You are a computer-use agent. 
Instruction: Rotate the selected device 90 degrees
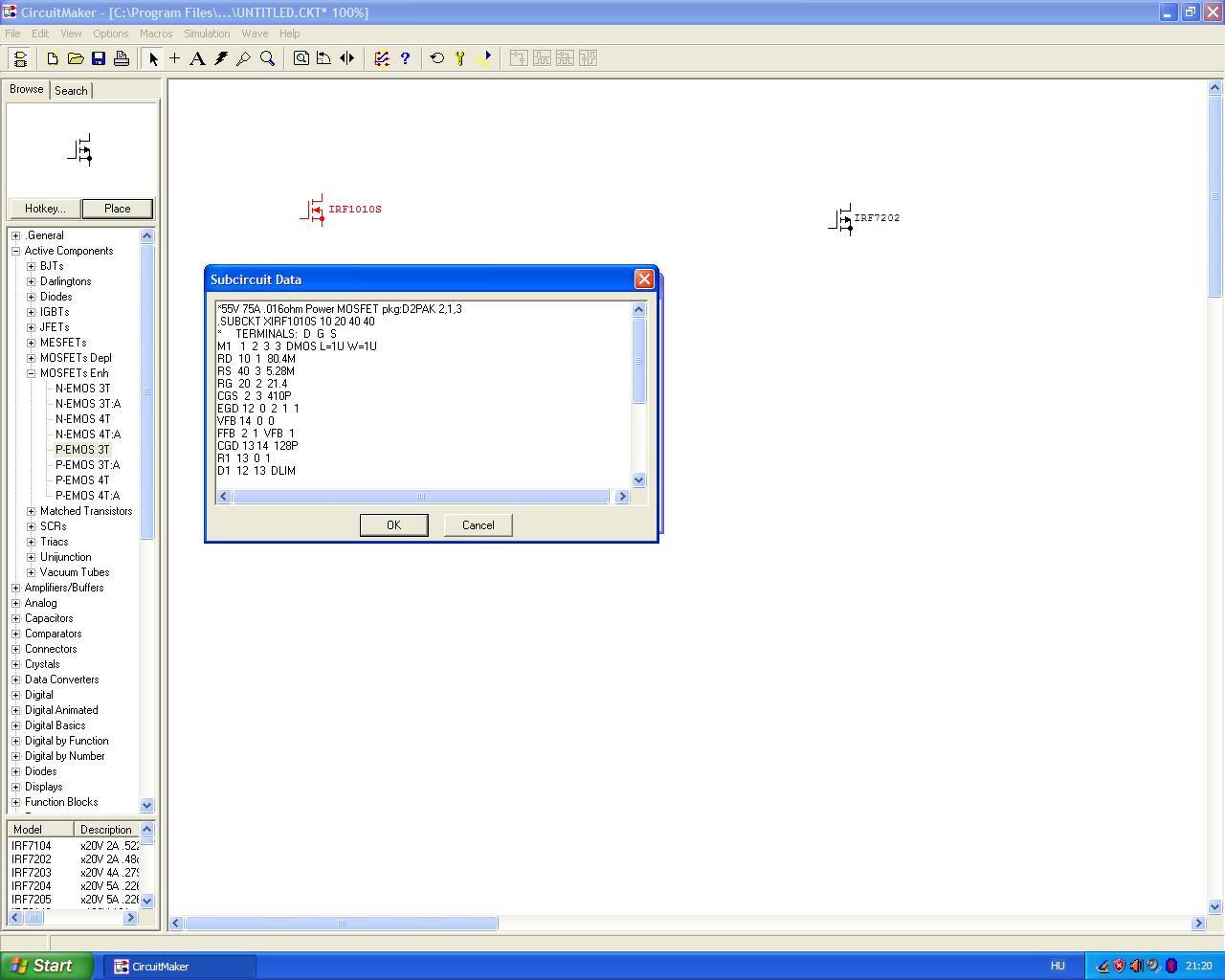[323, 58]
